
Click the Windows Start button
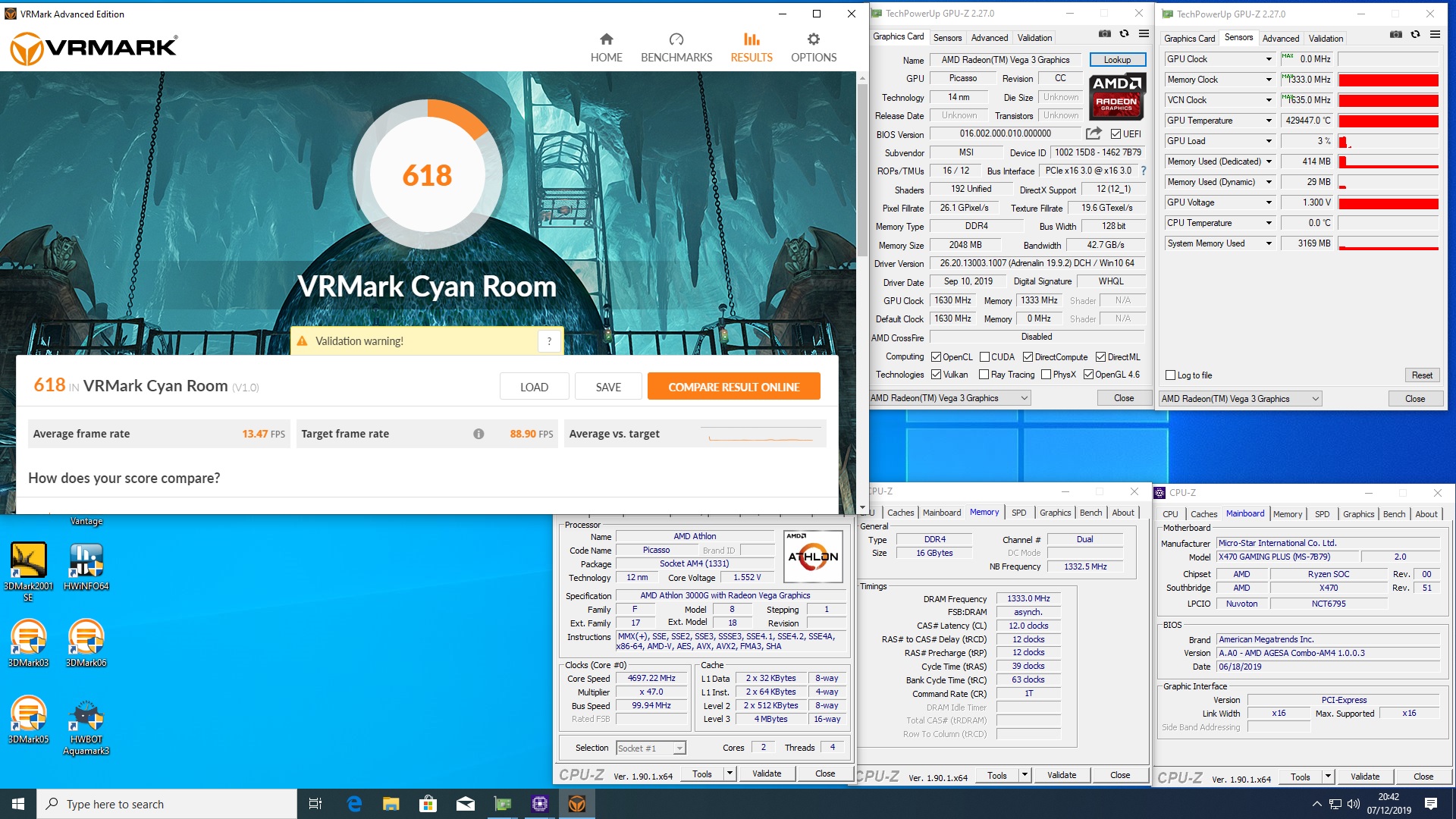coord(18,804)
